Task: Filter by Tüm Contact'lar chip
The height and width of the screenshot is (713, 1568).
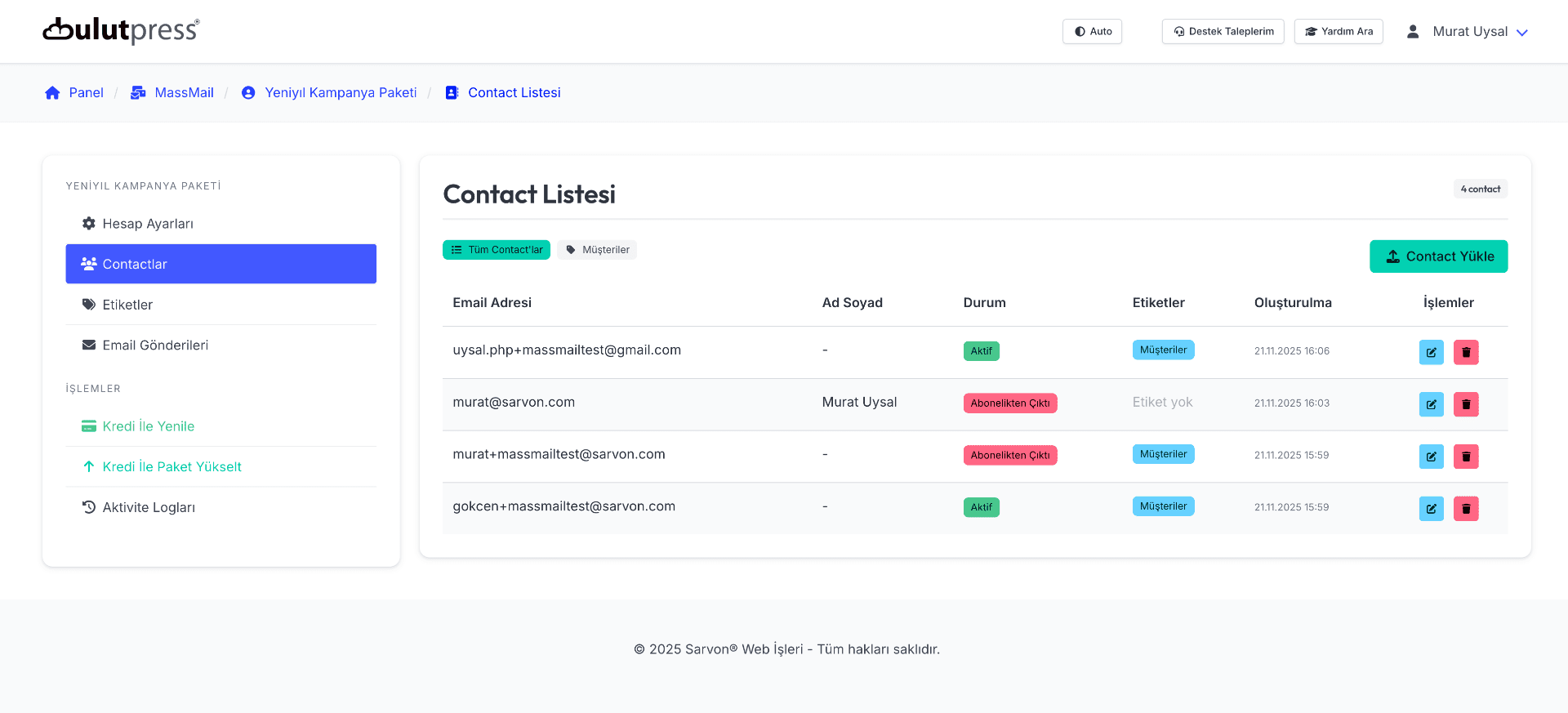Action: click(497, 250)
